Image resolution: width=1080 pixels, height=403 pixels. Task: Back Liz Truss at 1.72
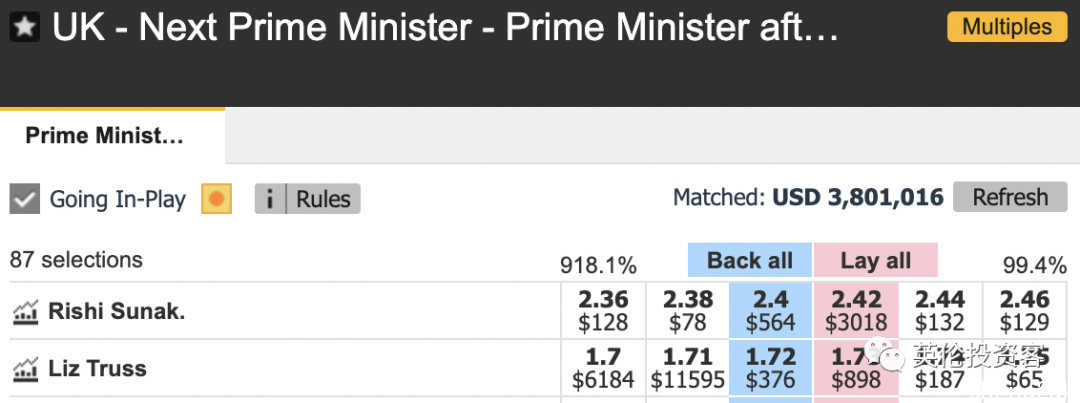pyautogui.click(x=771, y=368)
